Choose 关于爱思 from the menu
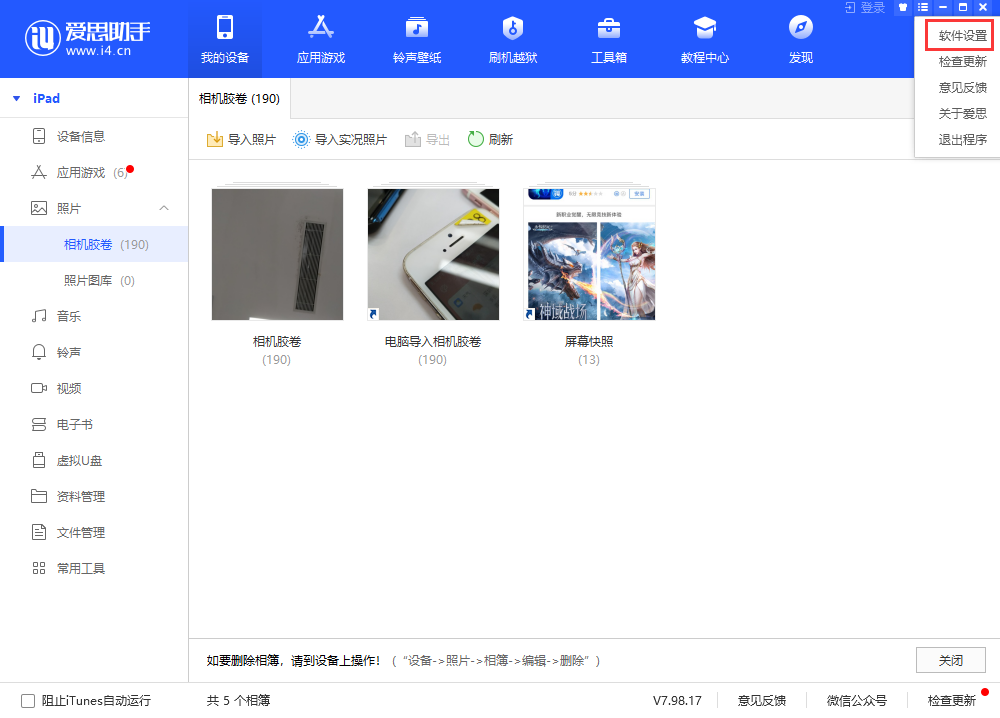Viewport: 1000px width, 718px height. pyautogui.click(x=962, y=113)
